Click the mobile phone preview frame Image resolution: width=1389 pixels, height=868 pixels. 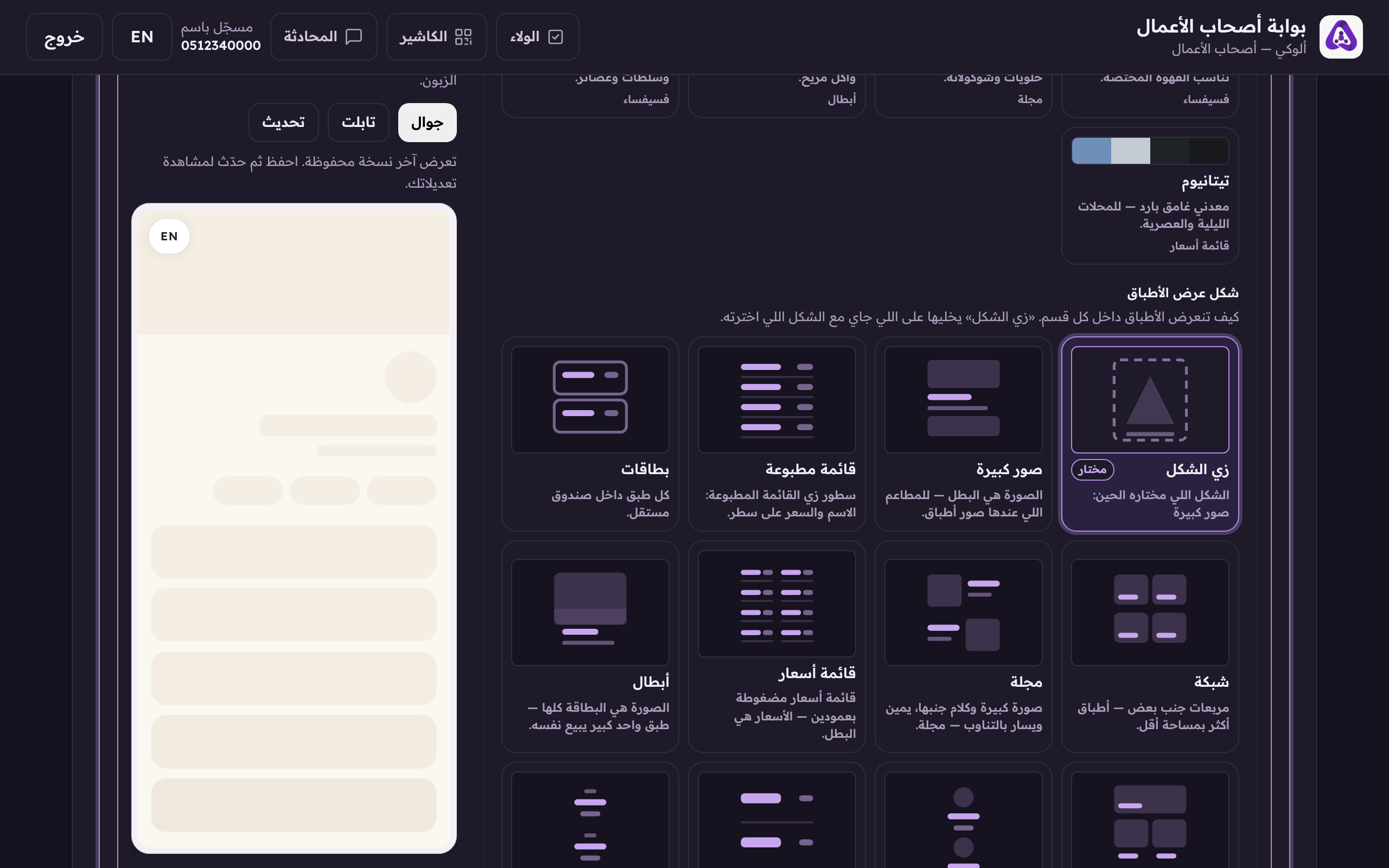click(294, 528)
